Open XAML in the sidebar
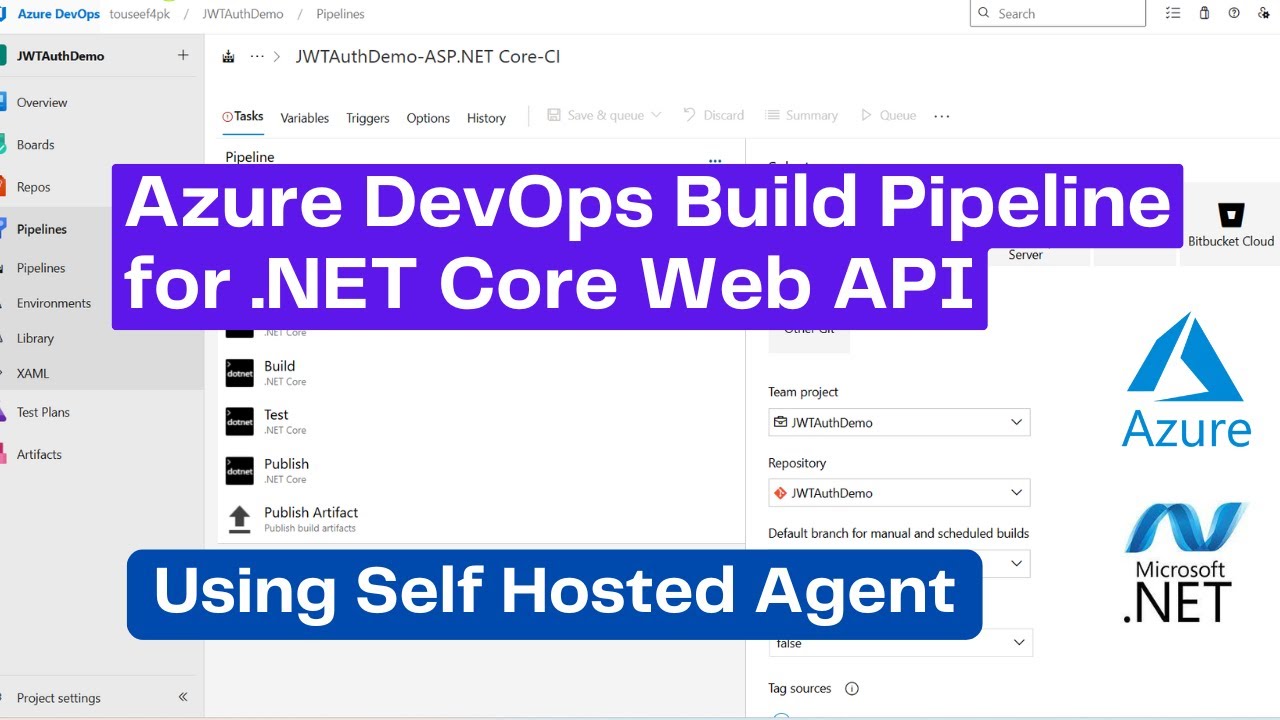 click(x=33, y=373)
